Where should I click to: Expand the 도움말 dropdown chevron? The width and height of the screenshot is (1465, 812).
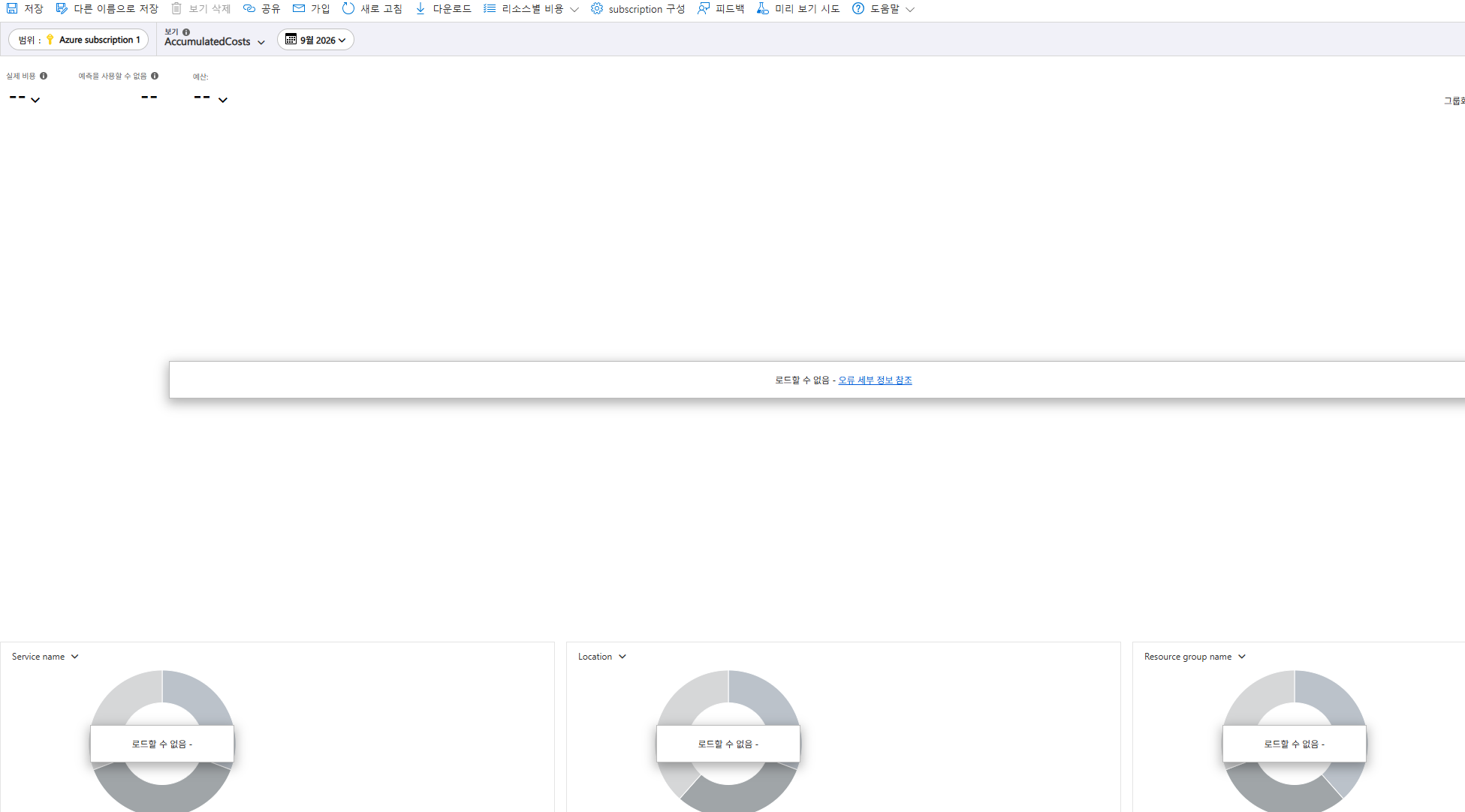click(910, 10)
